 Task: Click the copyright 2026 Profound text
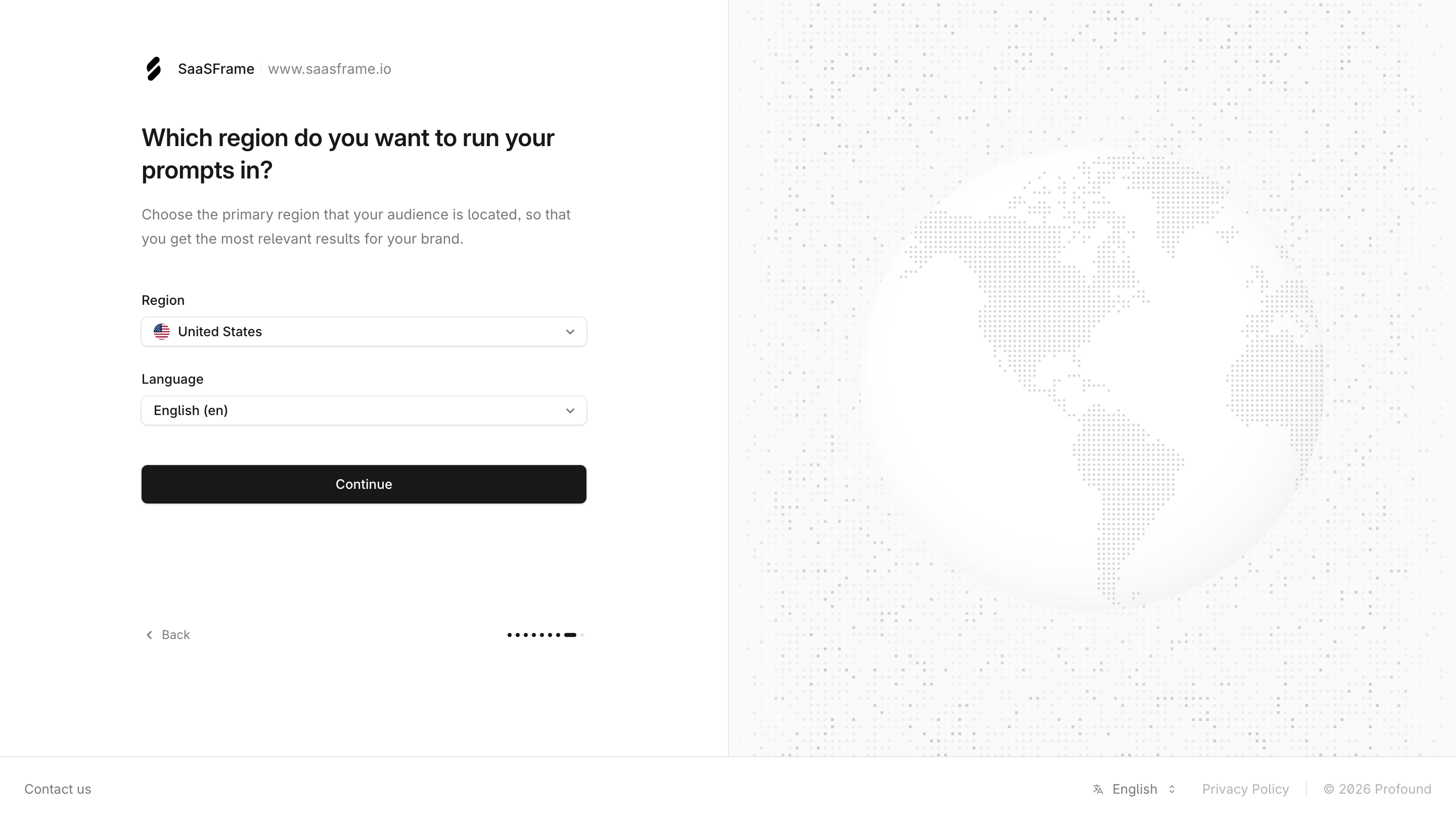1378,789
